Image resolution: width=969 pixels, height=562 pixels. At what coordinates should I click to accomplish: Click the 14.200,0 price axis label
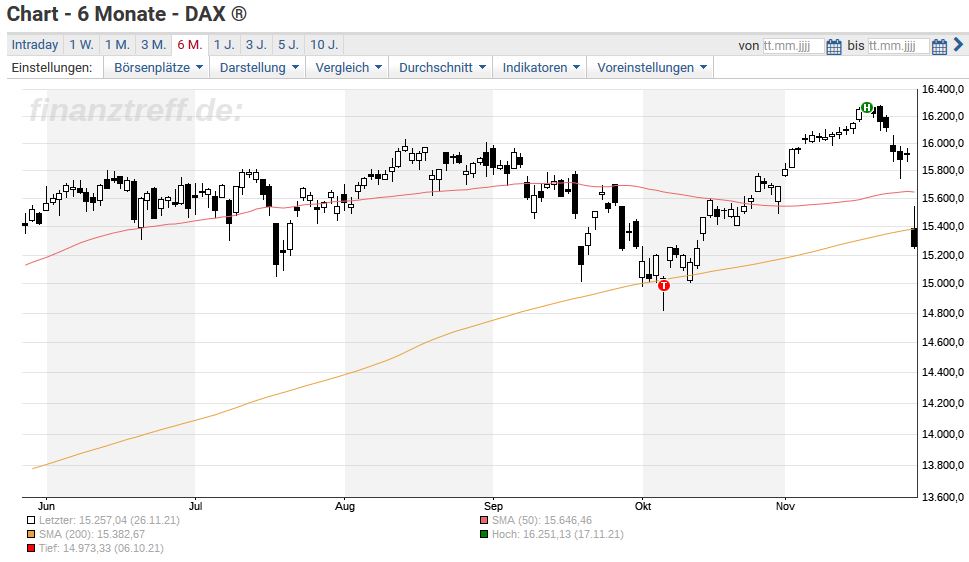point(942,403)
